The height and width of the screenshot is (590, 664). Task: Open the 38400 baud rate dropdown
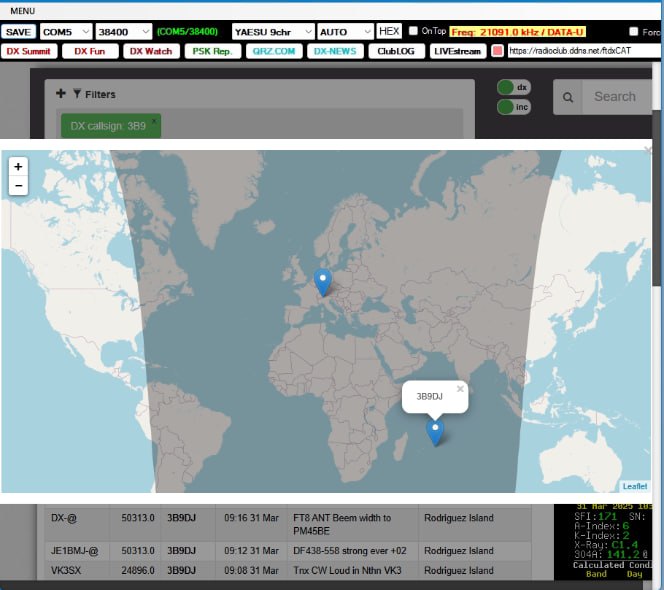point(124,32)
